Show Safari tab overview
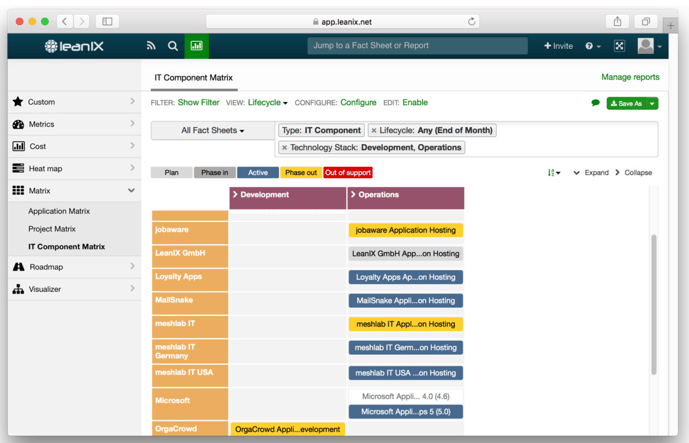This screenshot has height=443, width=689. [646, 21]
